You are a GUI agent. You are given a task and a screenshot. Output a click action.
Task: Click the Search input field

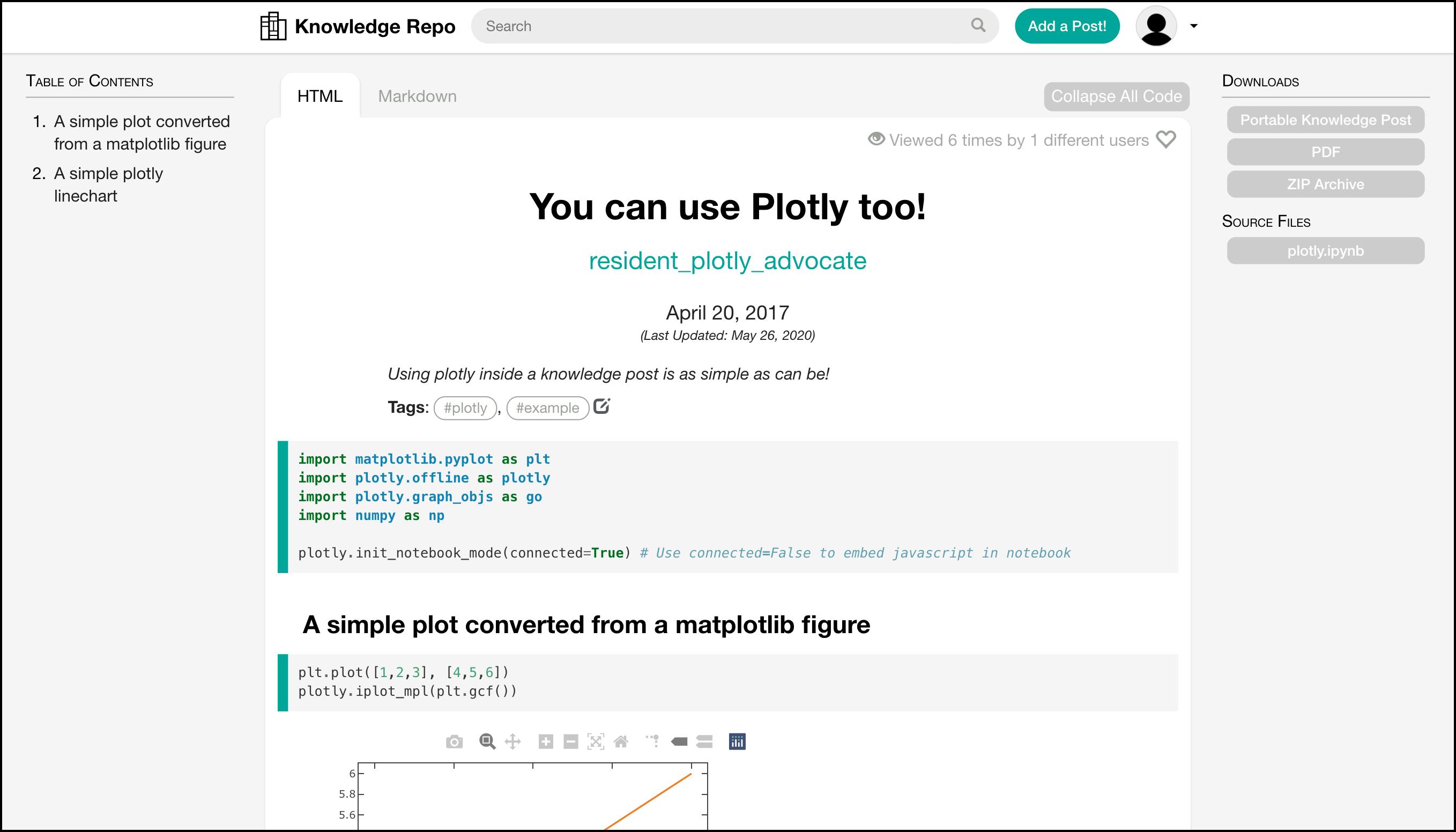pos(720,26)
